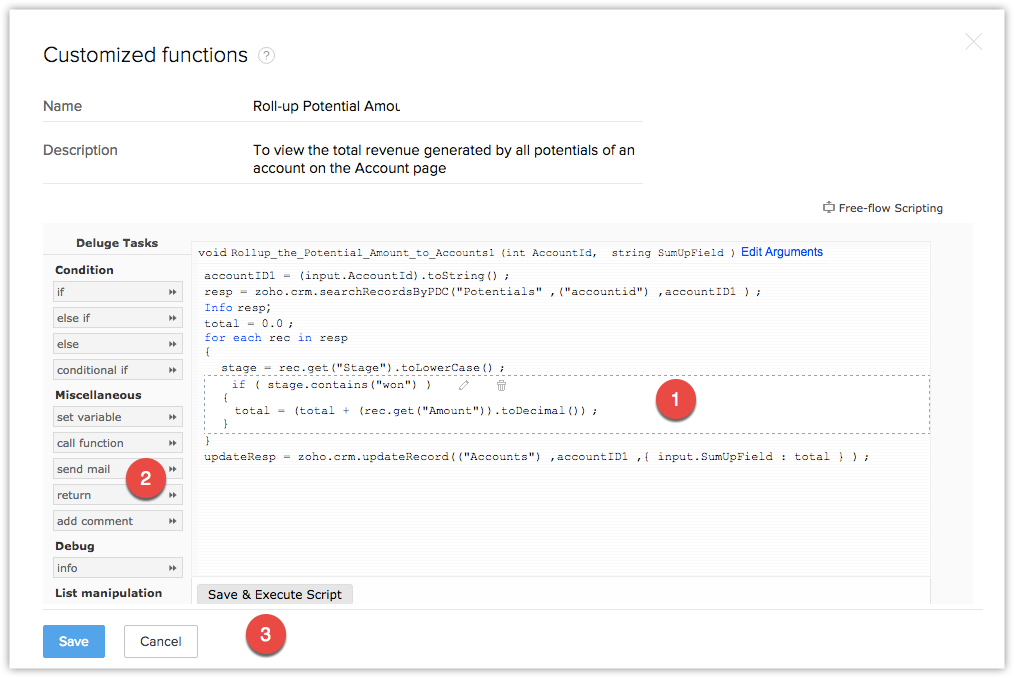Delete the if statement with trash icon
1014x678 pixels.
tap(501, 386)
